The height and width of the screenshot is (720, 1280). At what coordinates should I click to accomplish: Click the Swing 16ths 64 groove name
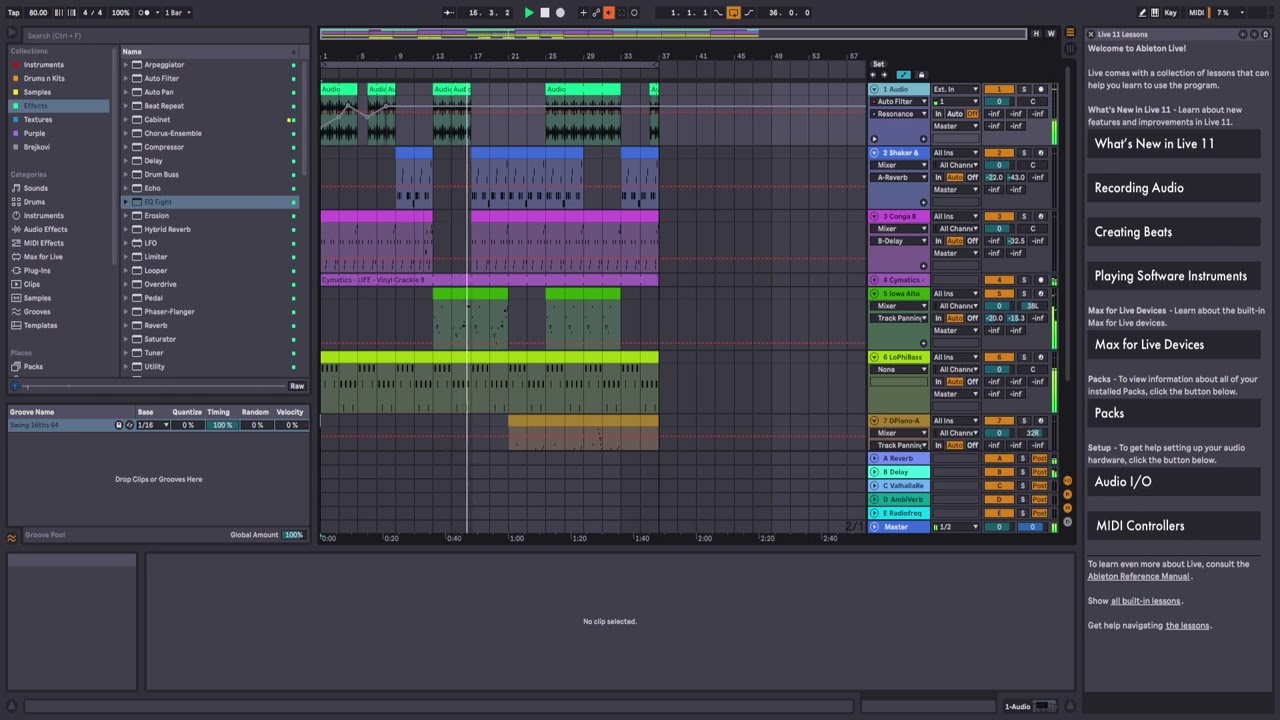click(x=34, y=425)
